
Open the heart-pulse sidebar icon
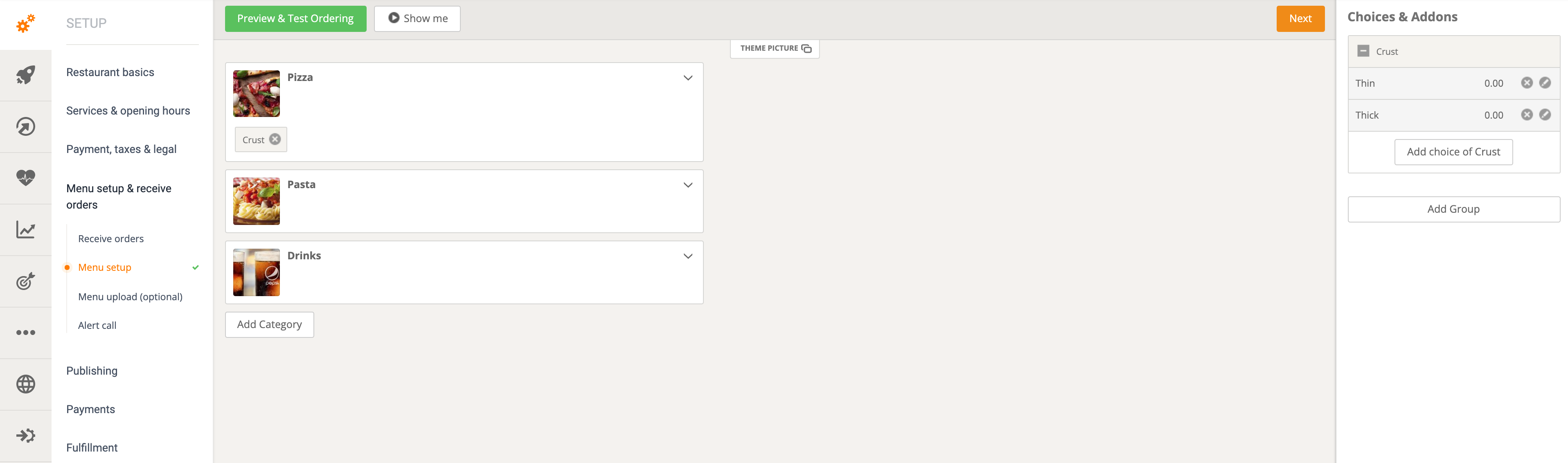tap(25, 178)
